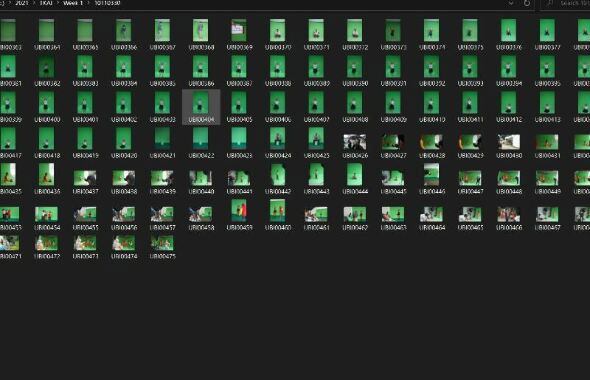Select file thumbnail UBI00369

coord(239,35)
